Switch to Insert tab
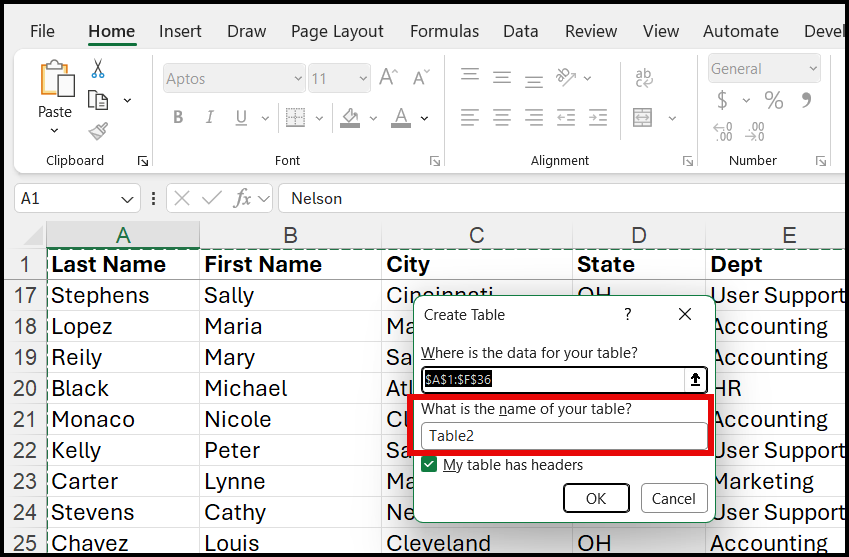 tap(180, 31)
